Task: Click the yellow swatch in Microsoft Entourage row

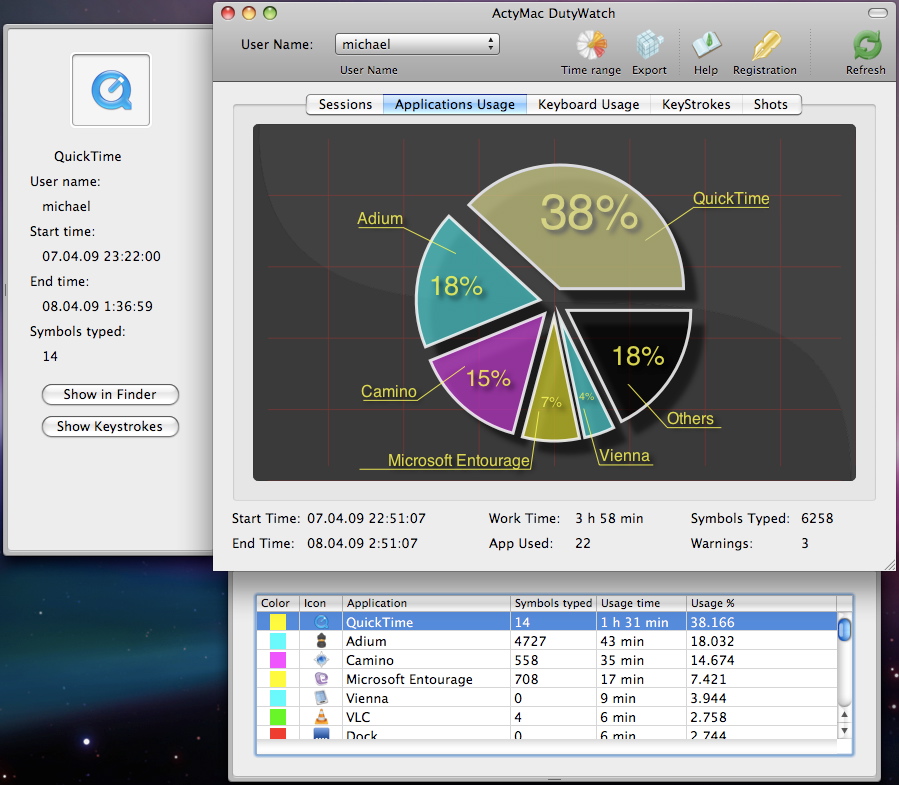Action: point(278,678)
